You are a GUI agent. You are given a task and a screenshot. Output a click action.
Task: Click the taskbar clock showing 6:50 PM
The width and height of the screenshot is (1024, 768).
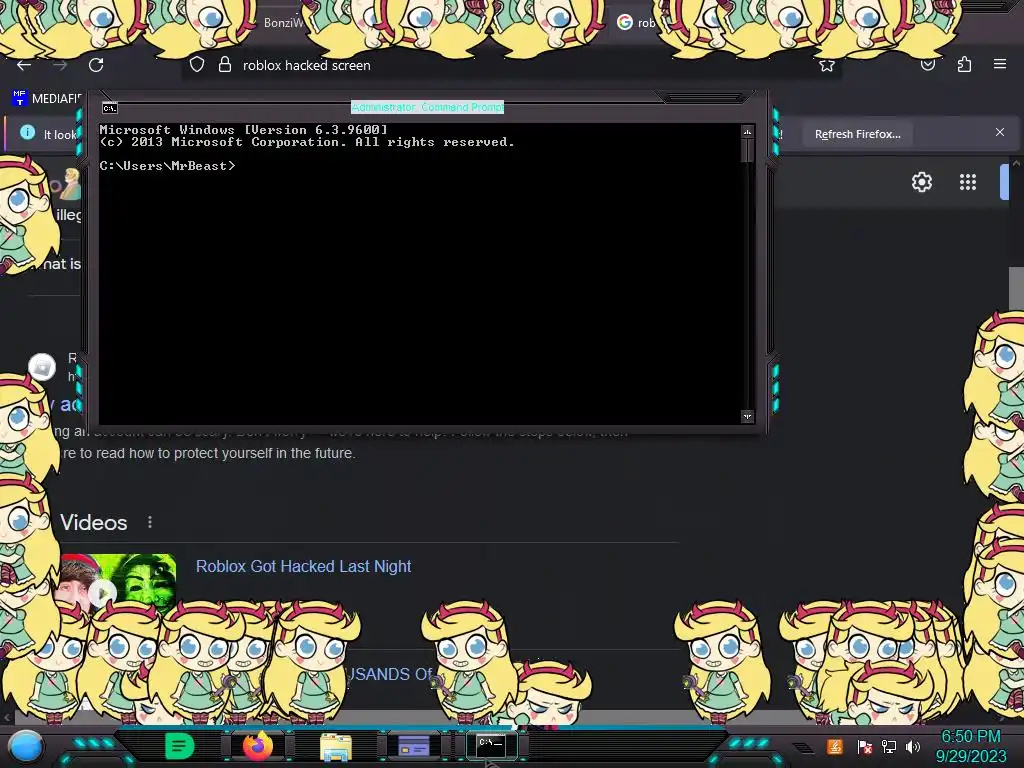point(971,746)
